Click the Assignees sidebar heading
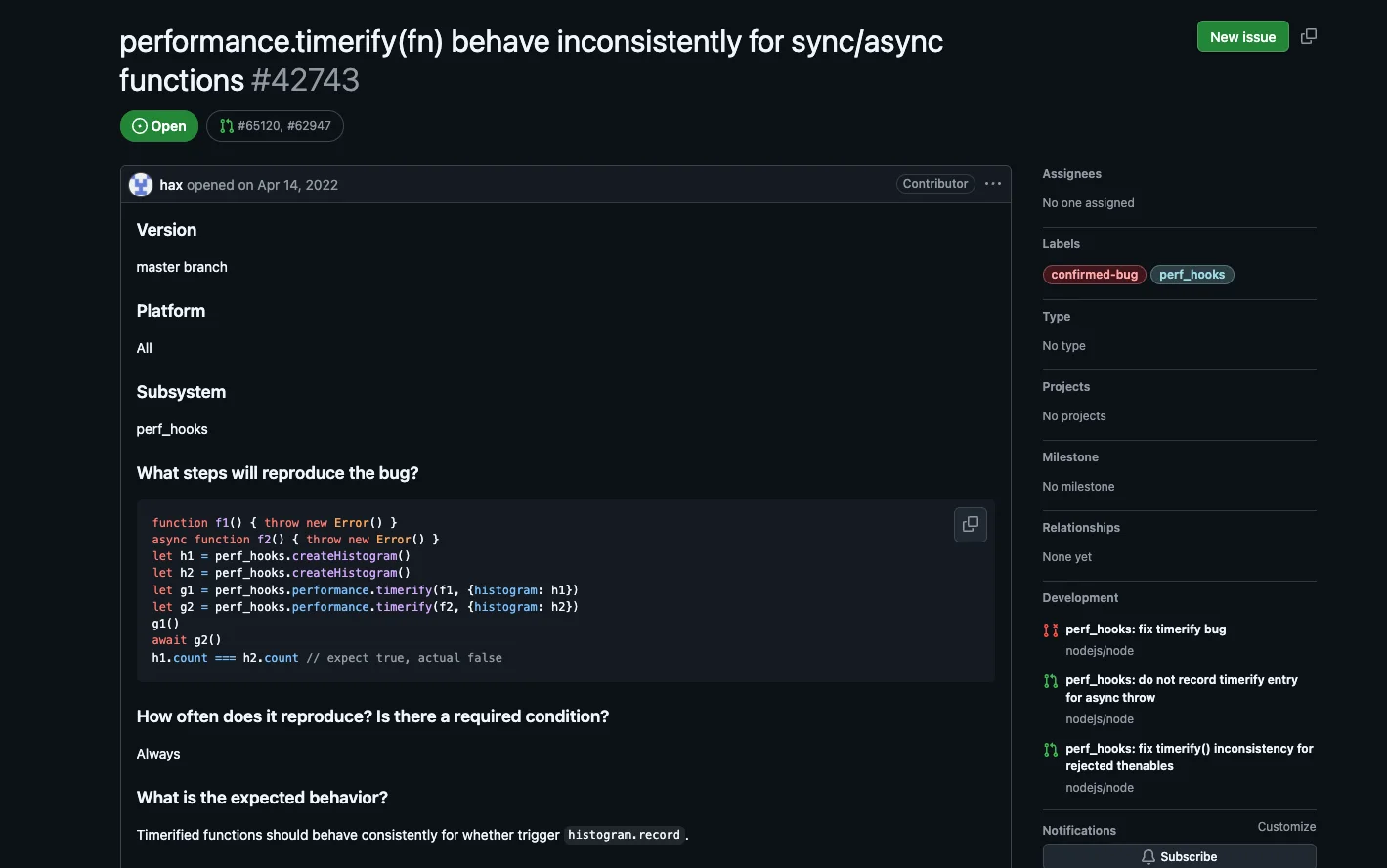The image size is (1387, 868). pos(1071,174)
